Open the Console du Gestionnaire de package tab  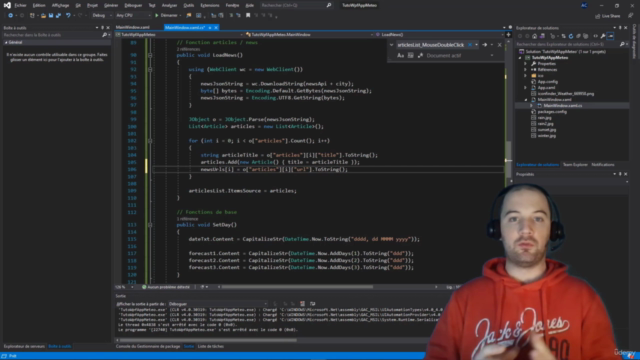[x=148, y=347]
